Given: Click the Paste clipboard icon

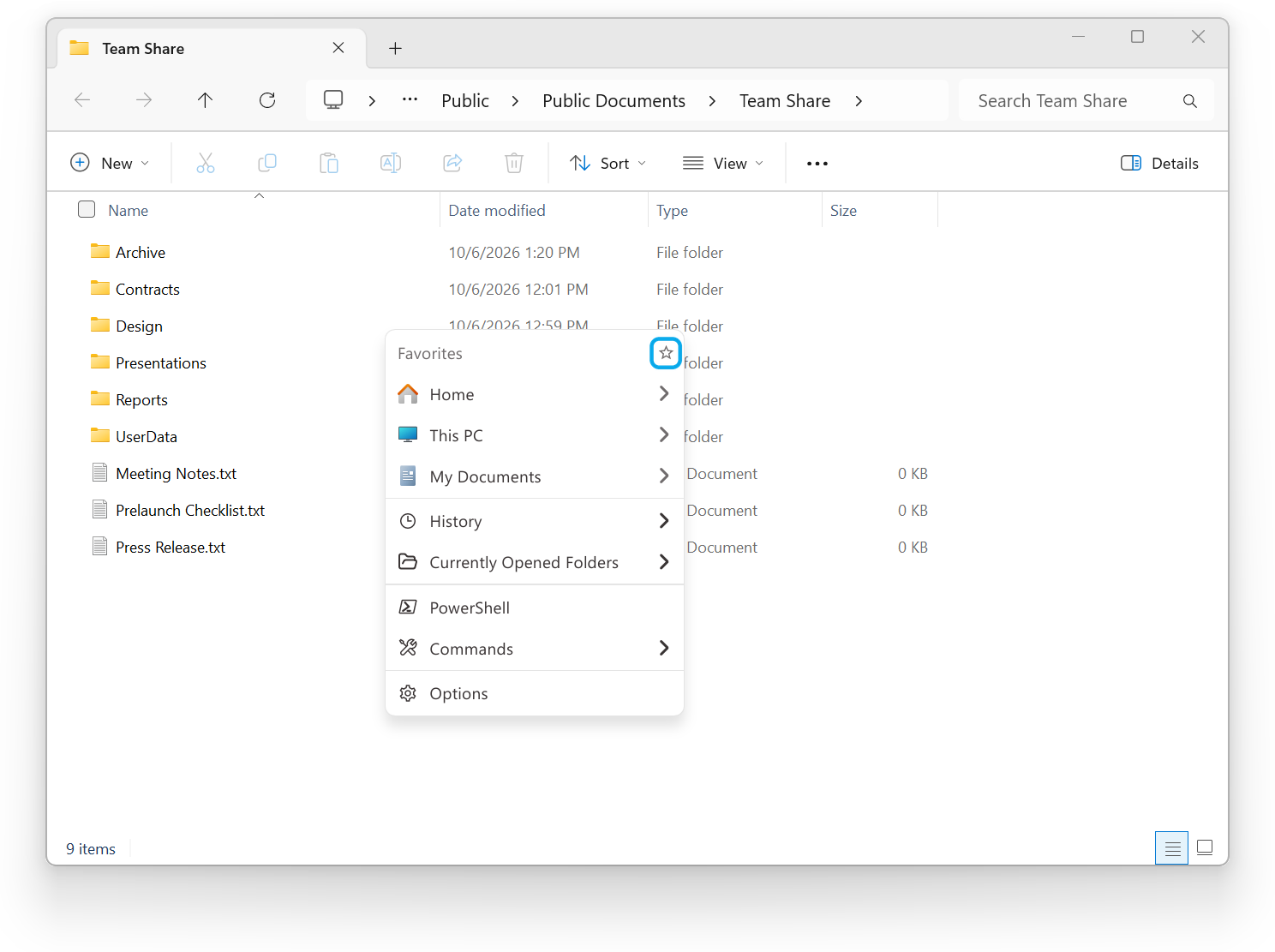Looking at the screenshot, I should point(329,163).
